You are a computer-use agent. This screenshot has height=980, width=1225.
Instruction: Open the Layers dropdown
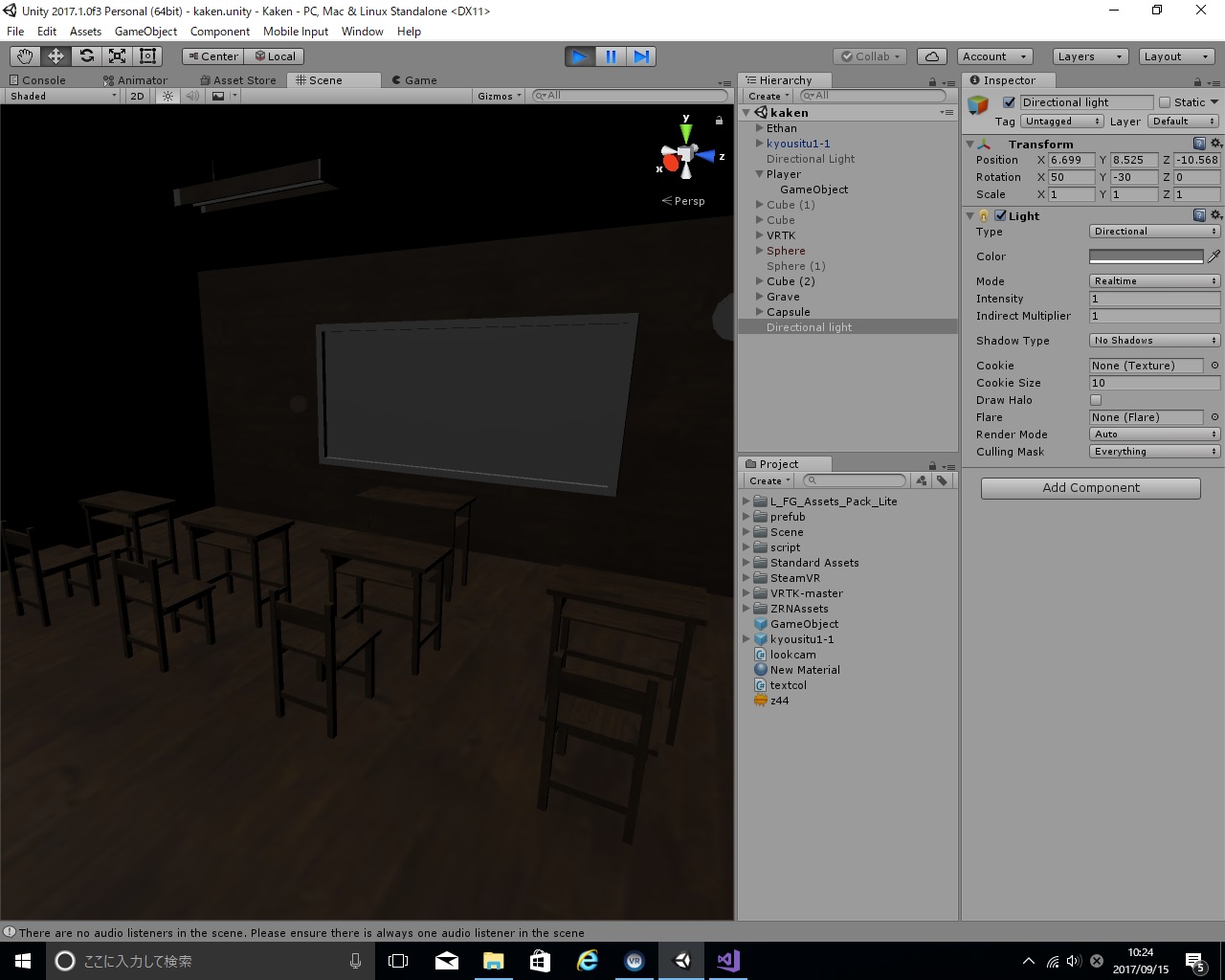[x=1089, y=56]
